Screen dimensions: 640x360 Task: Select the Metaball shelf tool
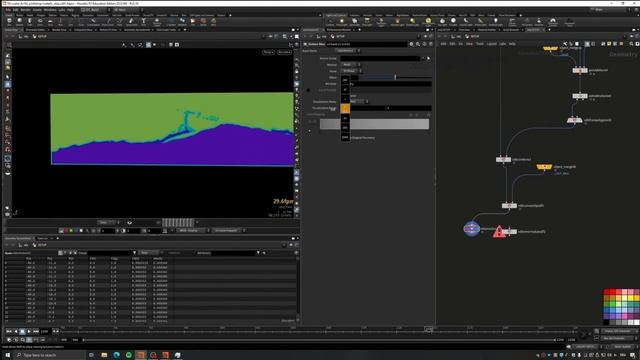click(182, 22)
